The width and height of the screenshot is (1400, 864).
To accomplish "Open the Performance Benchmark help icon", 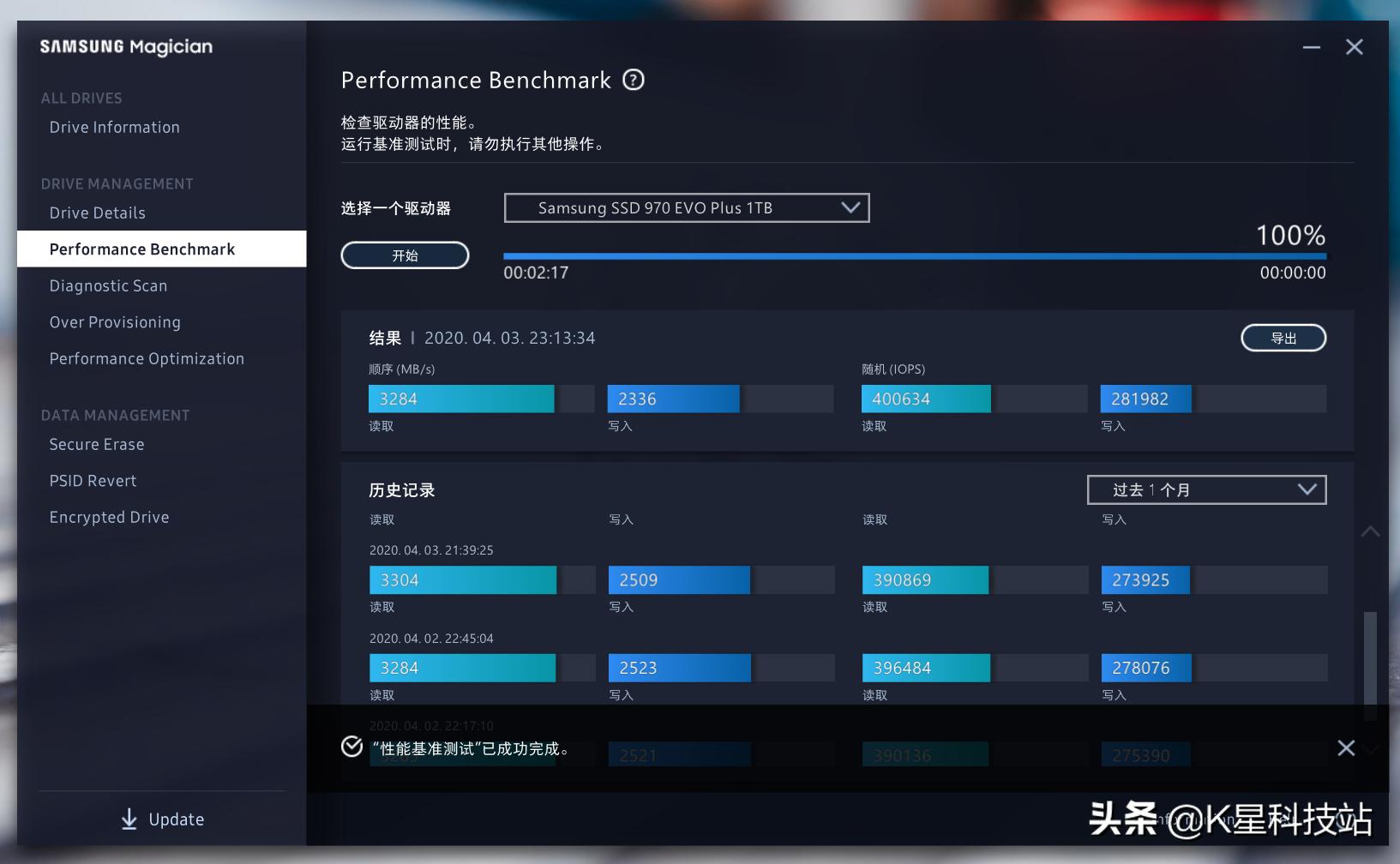I will pyautogui.click(x=634, y=79).
